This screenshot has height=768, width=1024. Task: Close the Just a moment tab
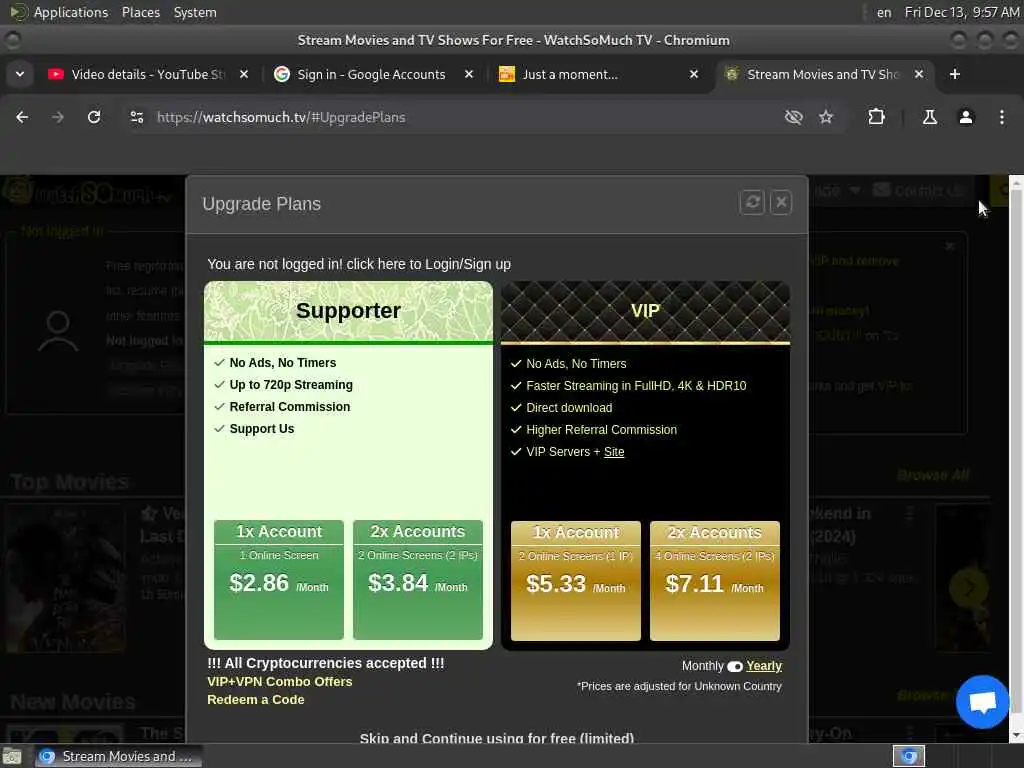coord(694,74)
